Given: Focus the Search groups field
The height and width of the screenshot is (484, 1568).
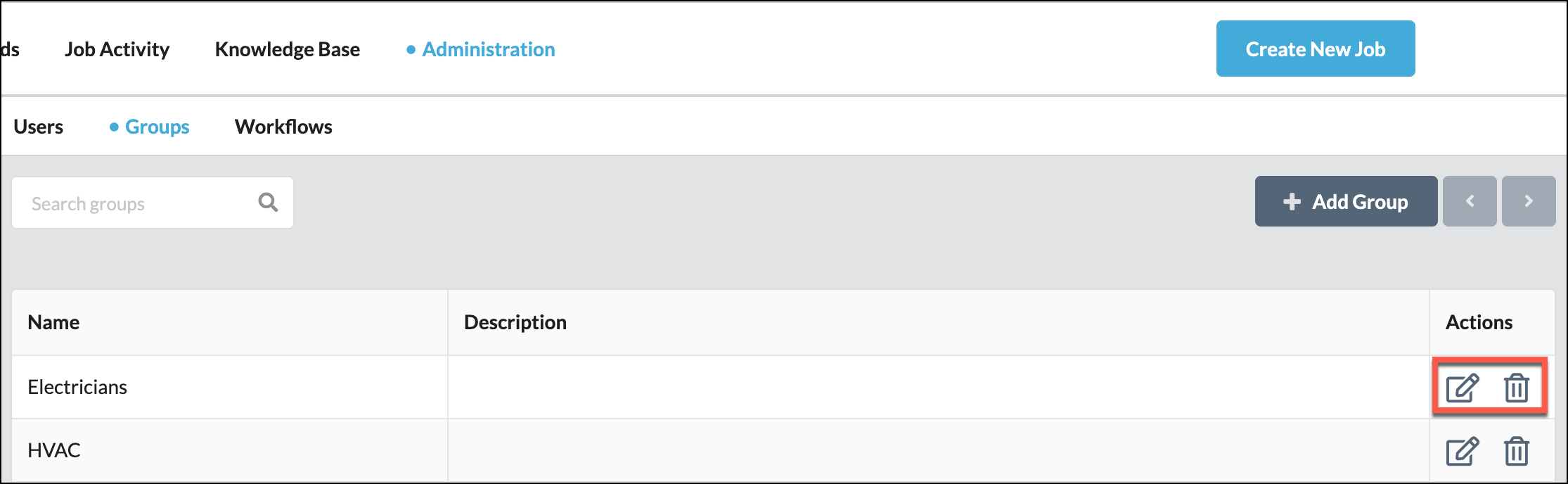Looking at the screenshot, I should coord(134,203).
